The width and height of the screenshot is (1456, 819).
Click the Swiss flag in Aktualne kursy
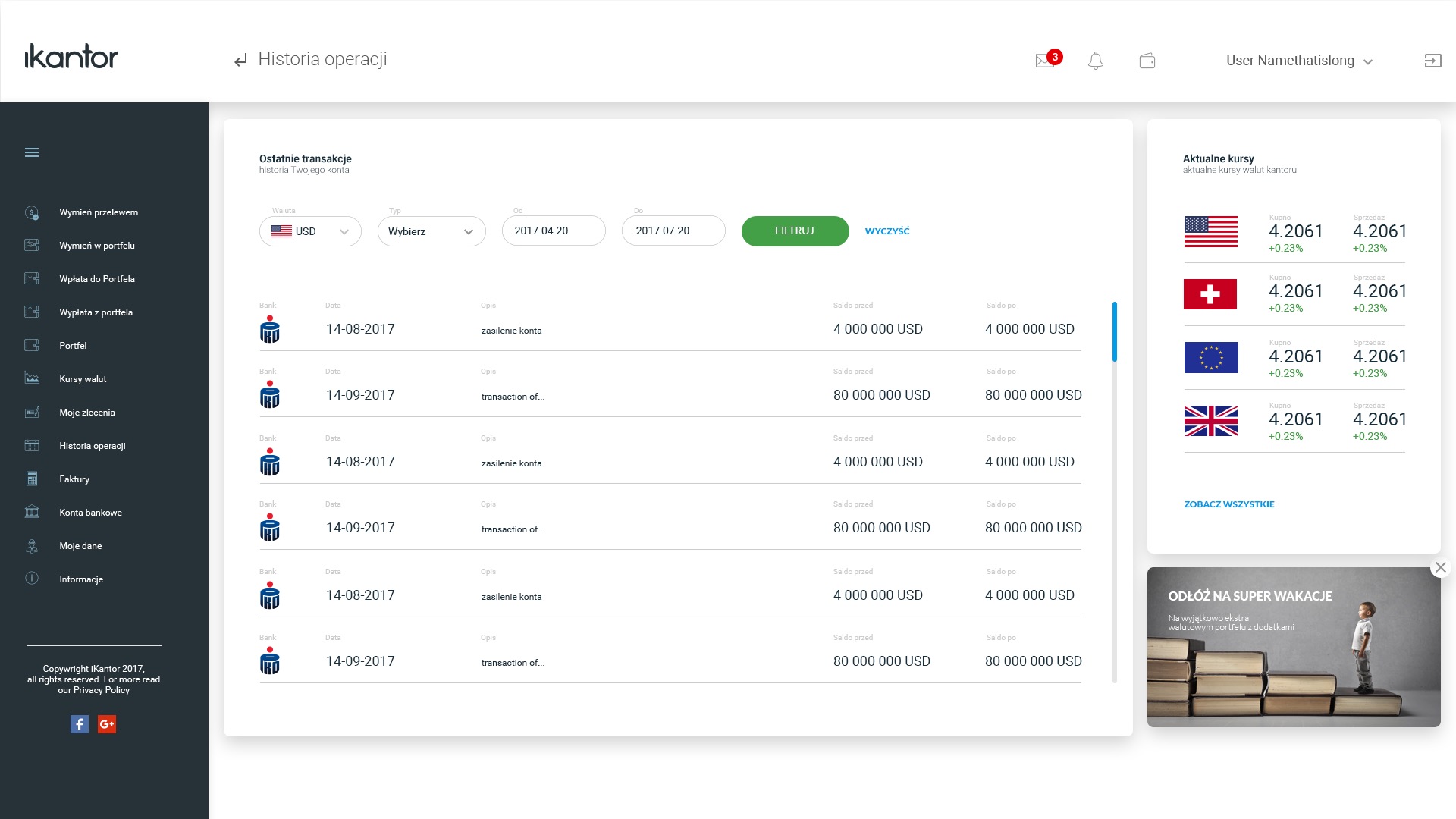[x=1210, y=294]
